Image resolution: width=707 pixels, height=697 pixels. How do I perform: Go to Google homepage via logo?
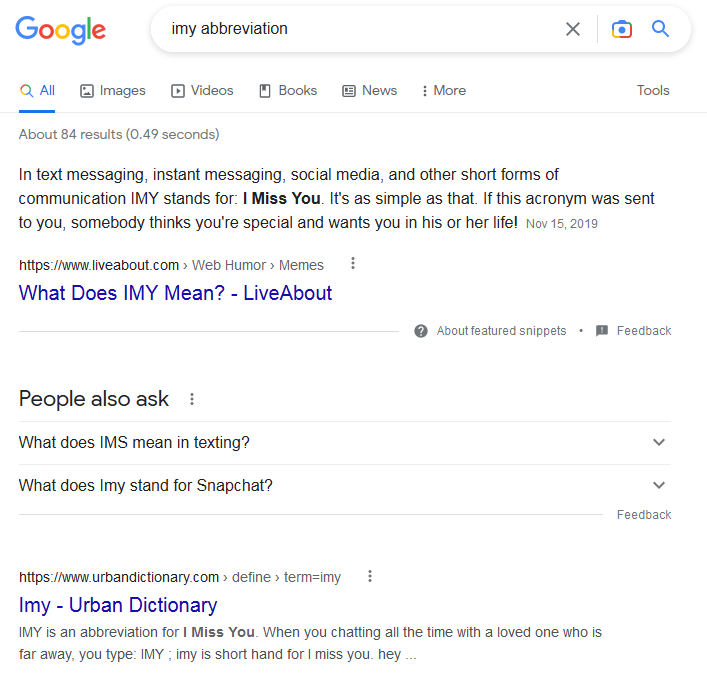tap(61, 30)
